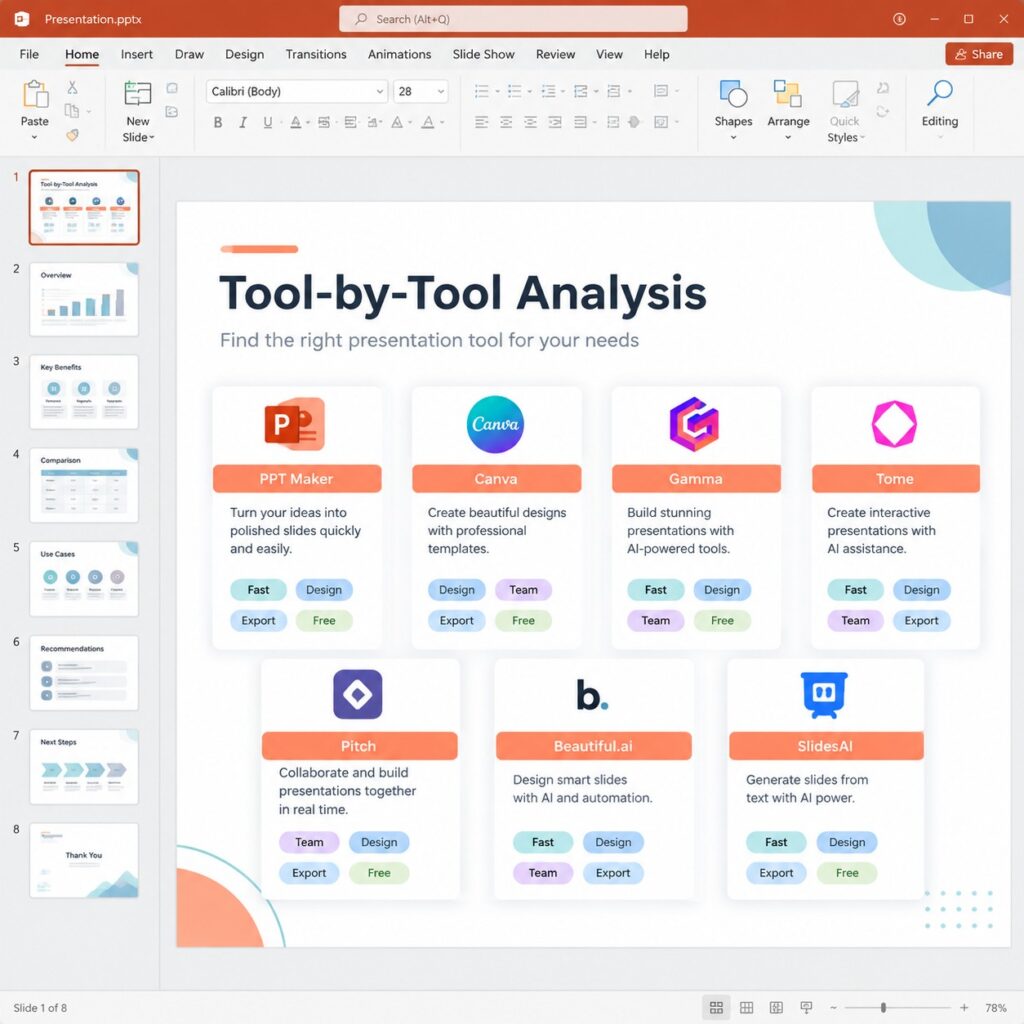Click the PPT Maker logo on slide
Image resolution: width=1024 pixels, height=1024 pixels.
pos(295,424)
